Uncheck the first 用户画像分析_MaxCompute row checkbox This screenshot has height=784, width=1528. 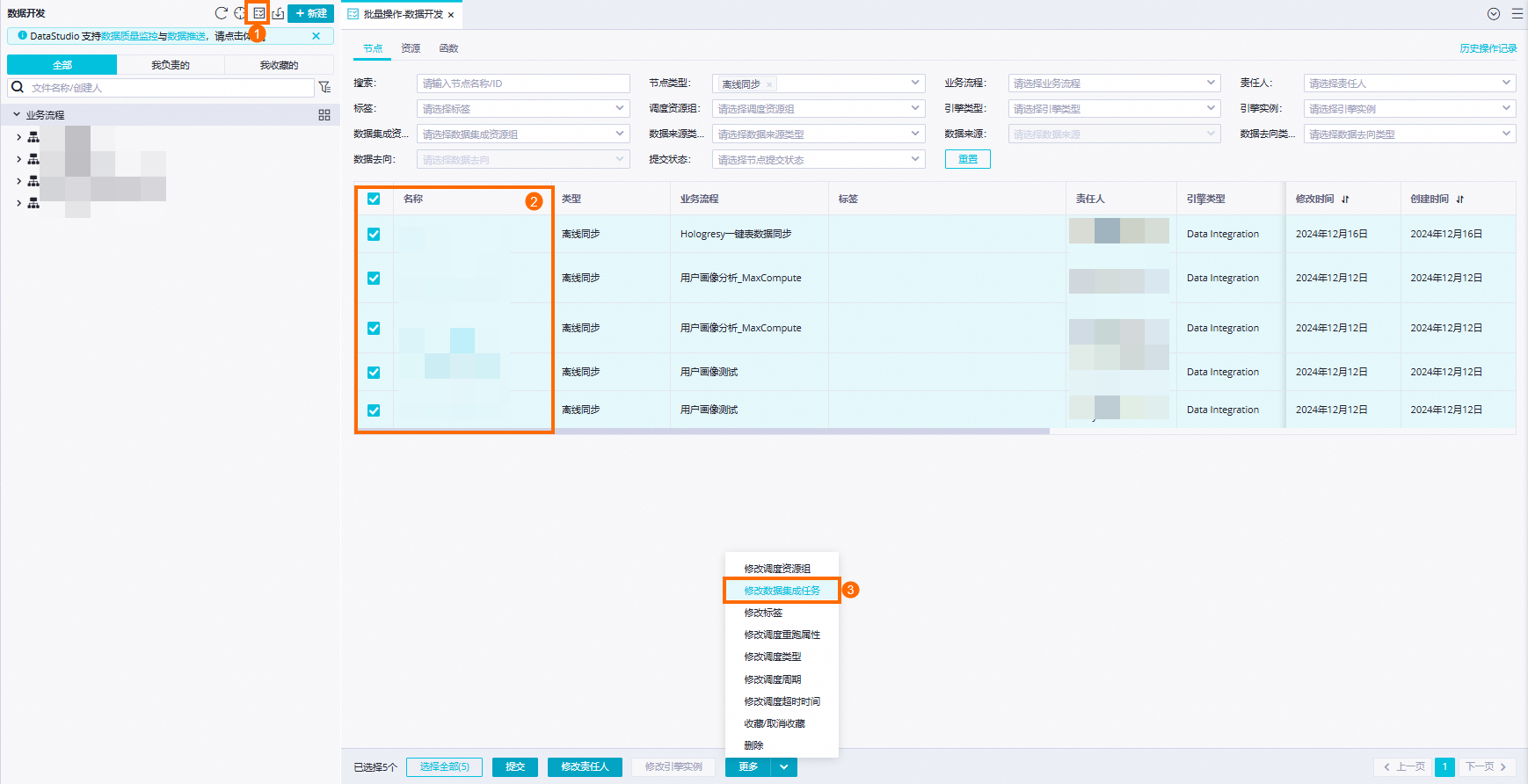374,278
